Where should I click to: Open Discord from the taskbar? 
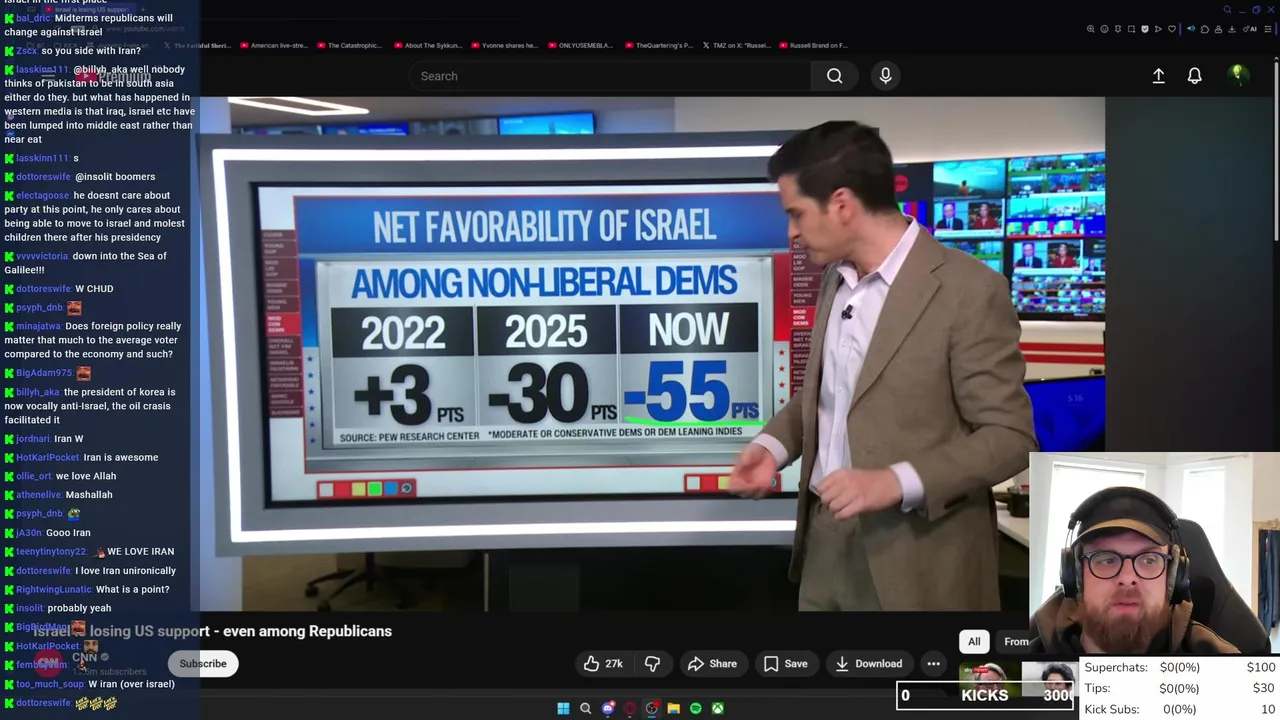pos(607,708)
